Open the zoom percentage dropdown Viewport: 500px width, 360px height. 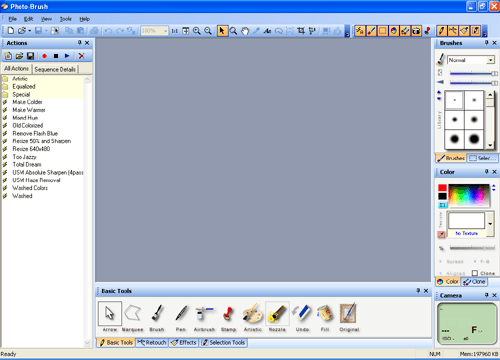click(165, 31)
